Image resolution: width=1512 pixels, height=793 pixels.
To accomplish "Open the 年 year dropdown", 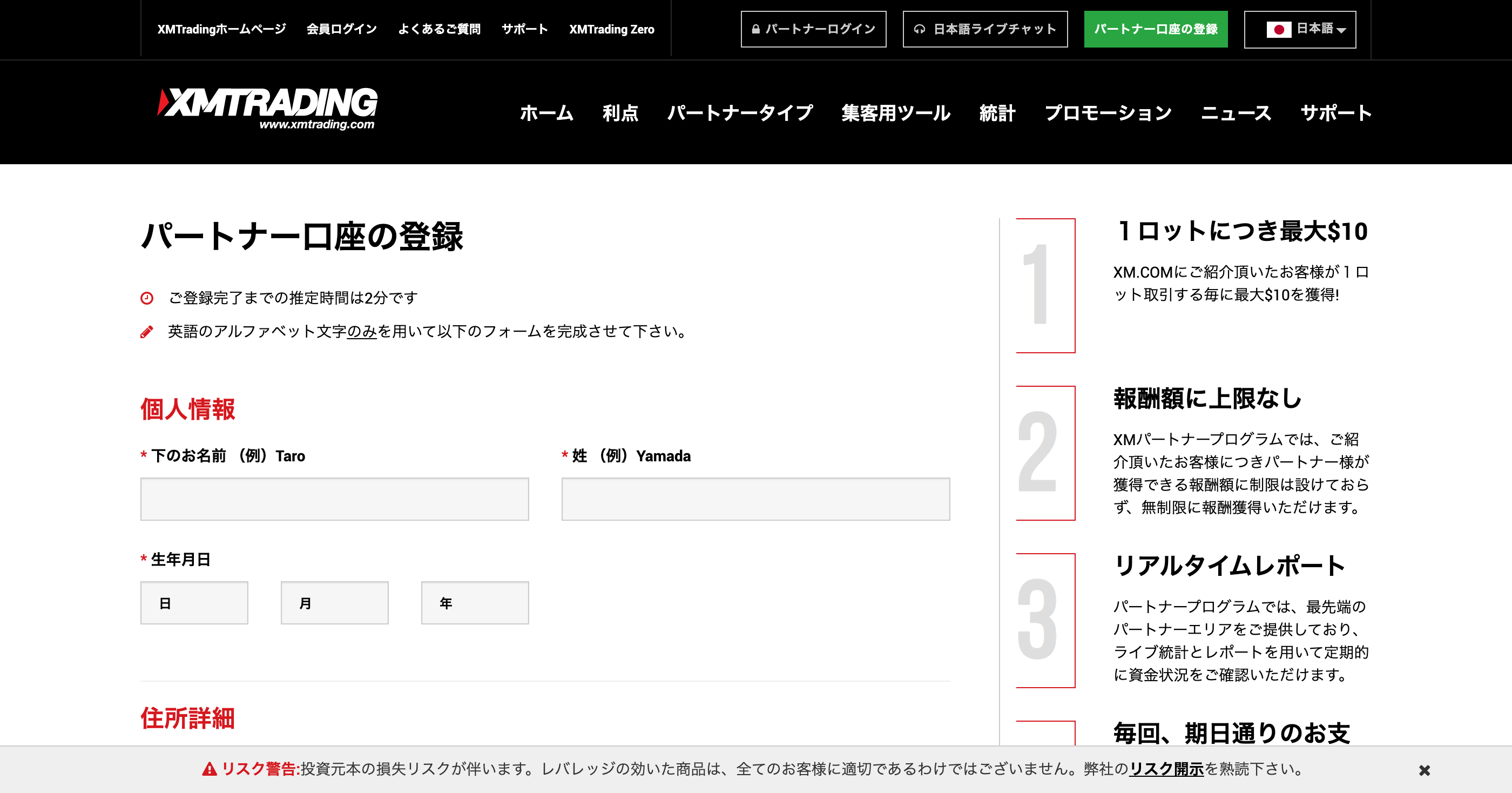I will point(475,603).
